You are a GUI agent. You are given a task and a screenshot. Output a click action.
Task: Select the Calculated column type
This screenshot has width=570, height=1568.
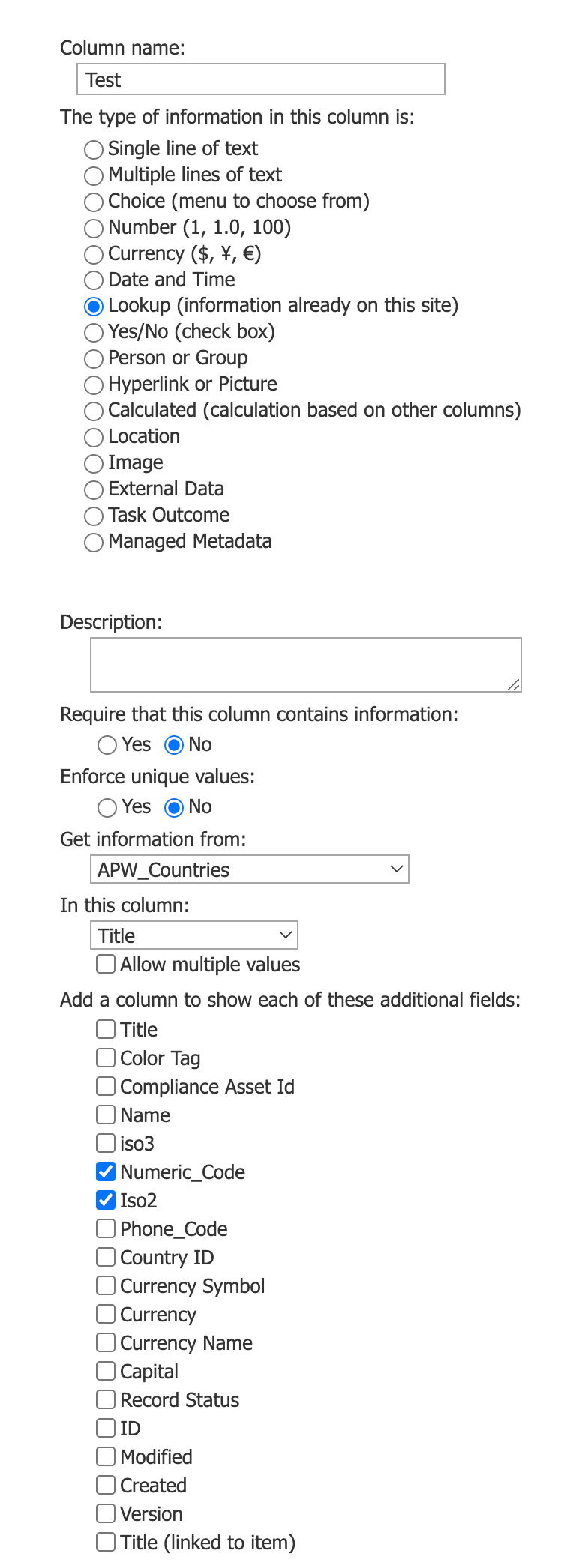tap(93, 411)
